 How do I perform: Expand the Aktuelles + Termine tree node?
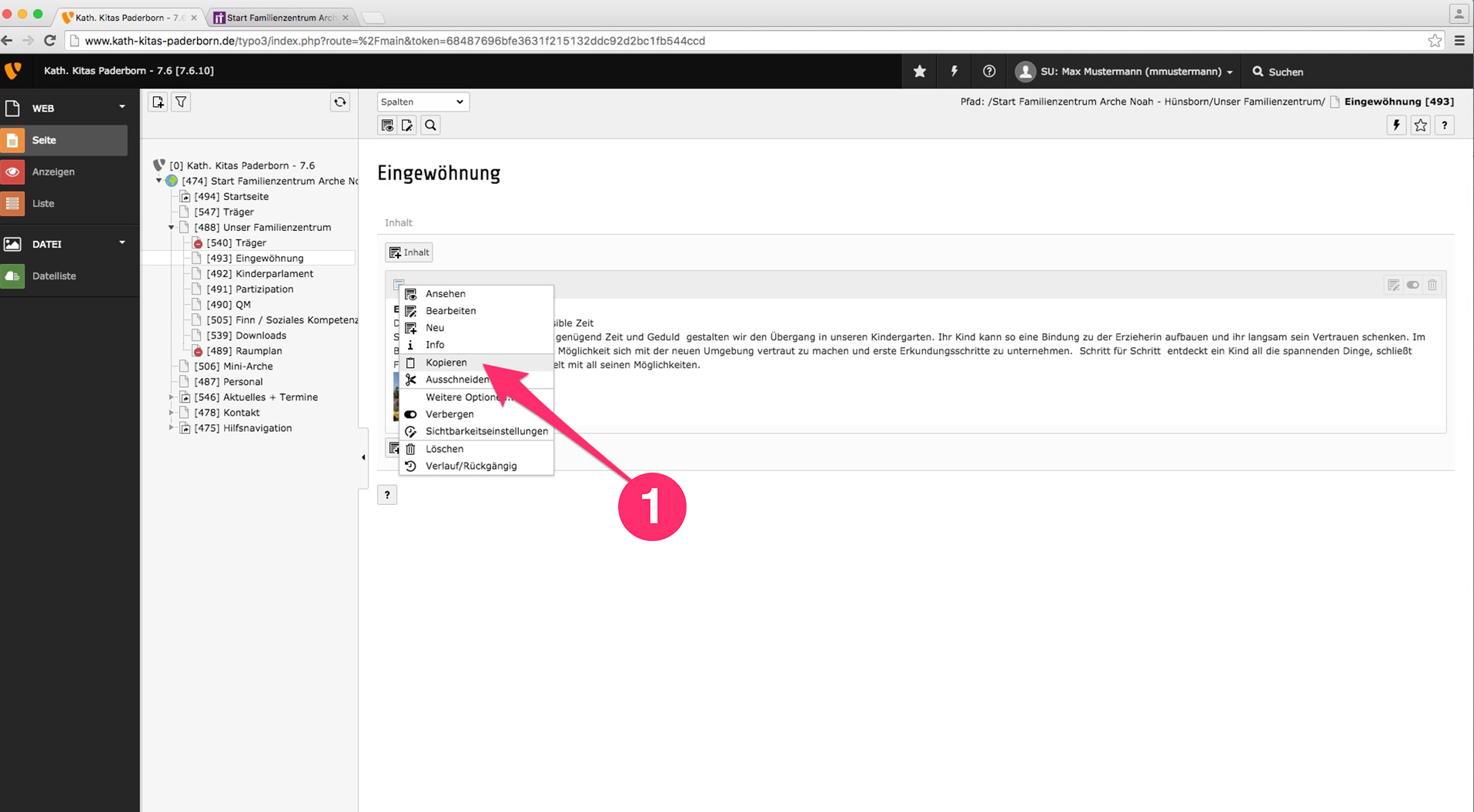(171, 397)
